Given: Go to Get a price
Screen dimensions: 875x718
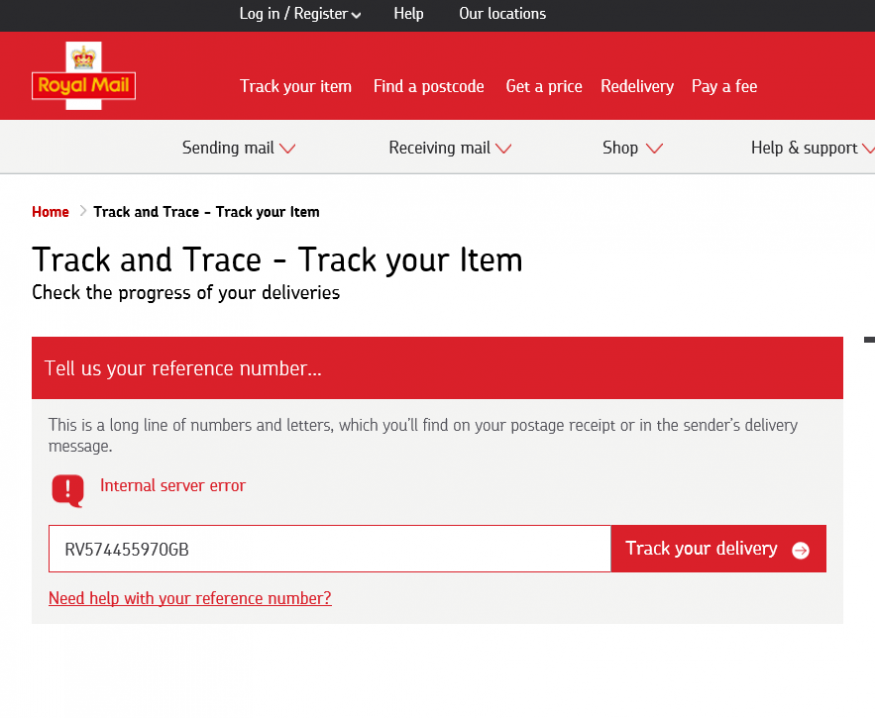Looking at the screenshot, I should pos(543,86).
